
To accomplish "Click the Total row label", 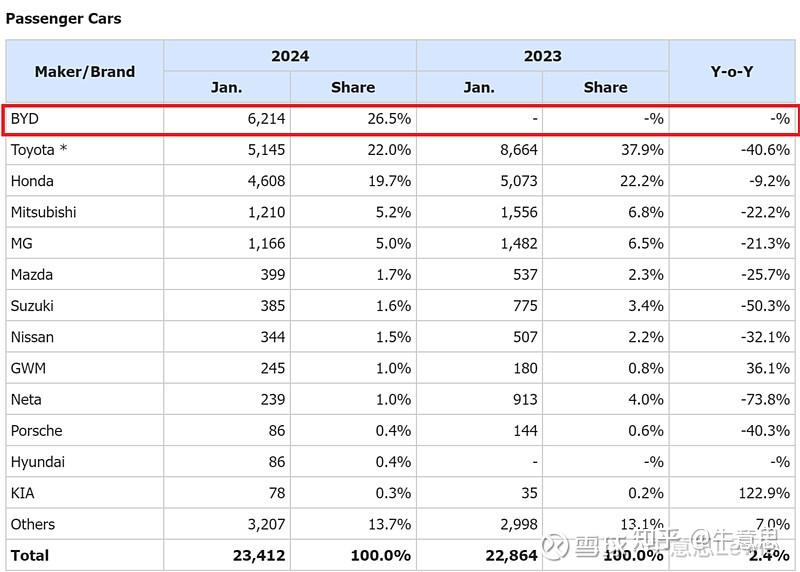I will pyautogui.click(x=85, y=555).
